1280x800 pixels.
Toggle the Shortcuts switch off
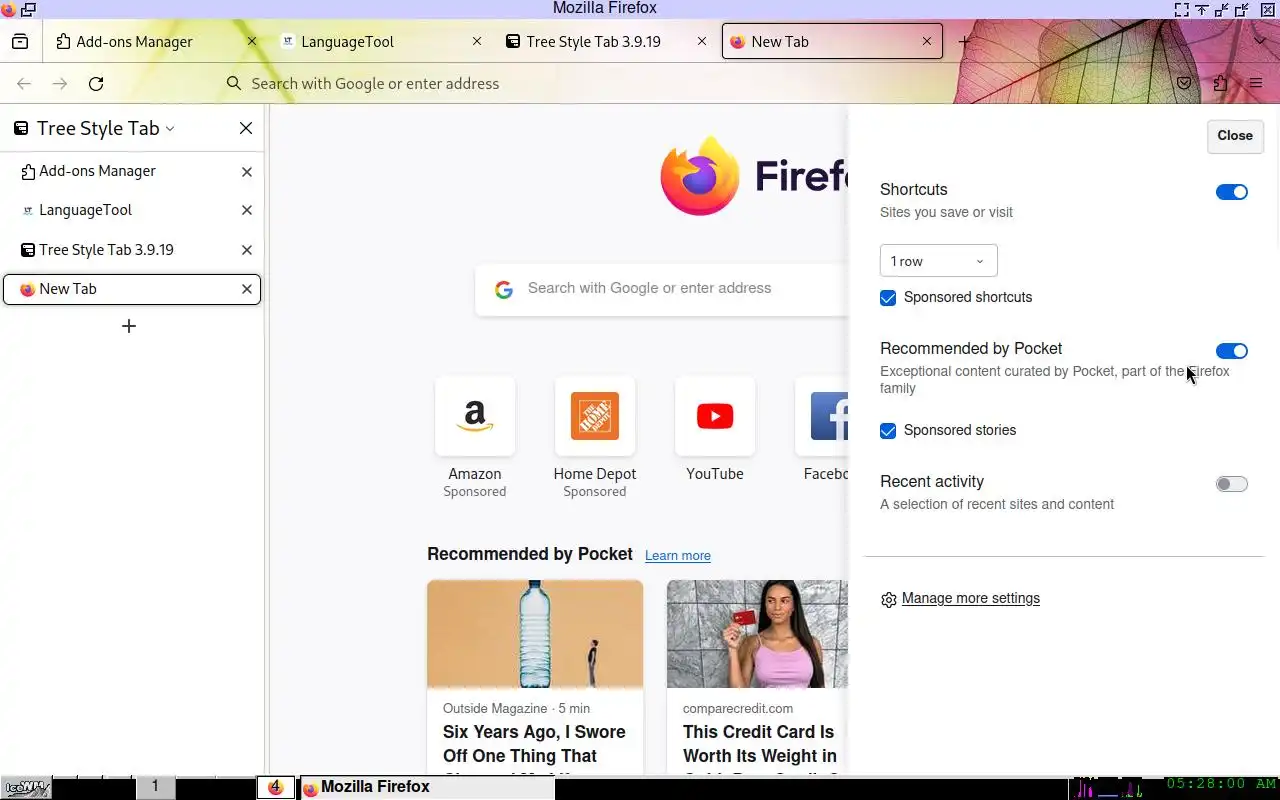pyautogui.click(x=1232, y=192)
